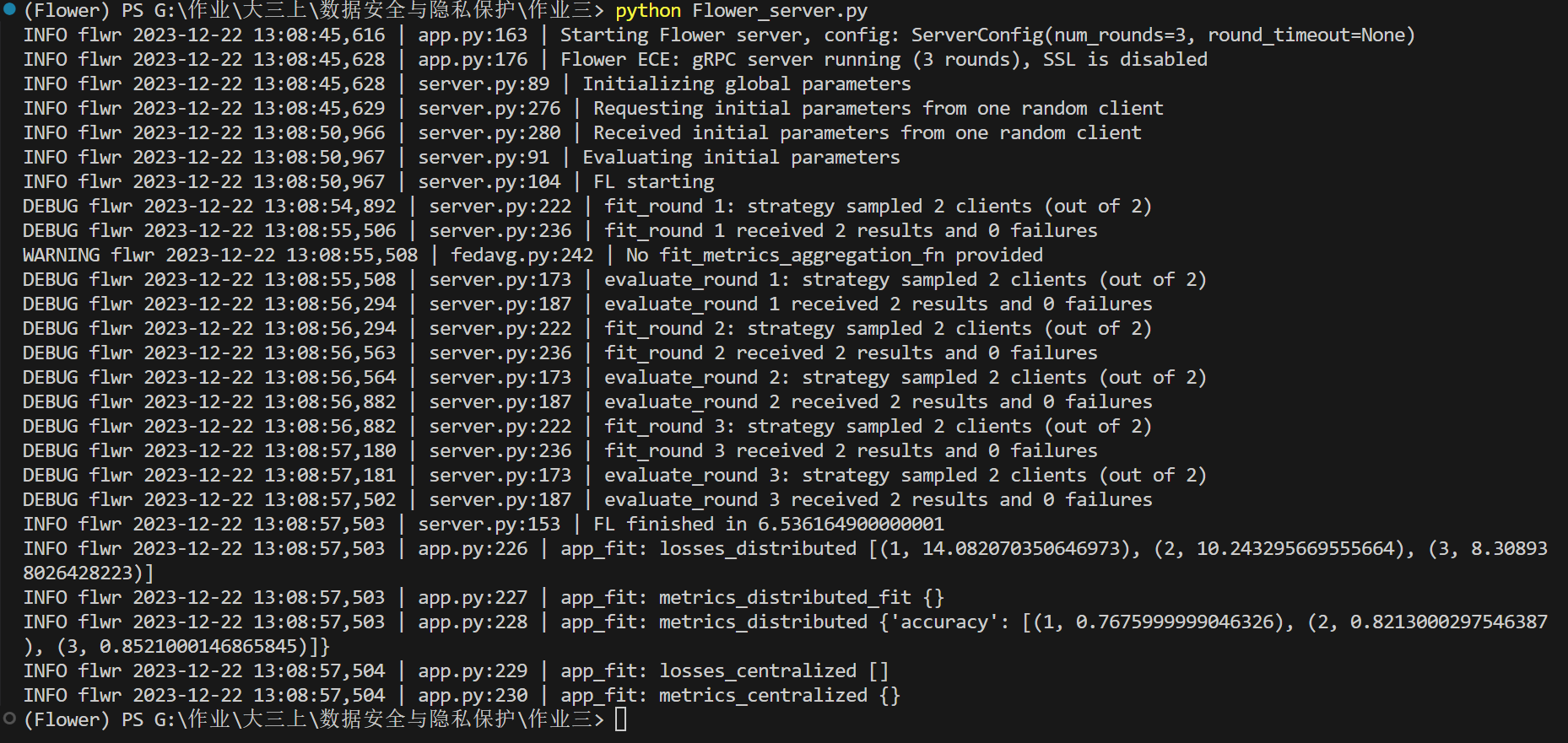This screenshot has width=1568, height=743.
Task: Click the "FL finished in 6.536164900000001" message
Action: pos(768,525)
